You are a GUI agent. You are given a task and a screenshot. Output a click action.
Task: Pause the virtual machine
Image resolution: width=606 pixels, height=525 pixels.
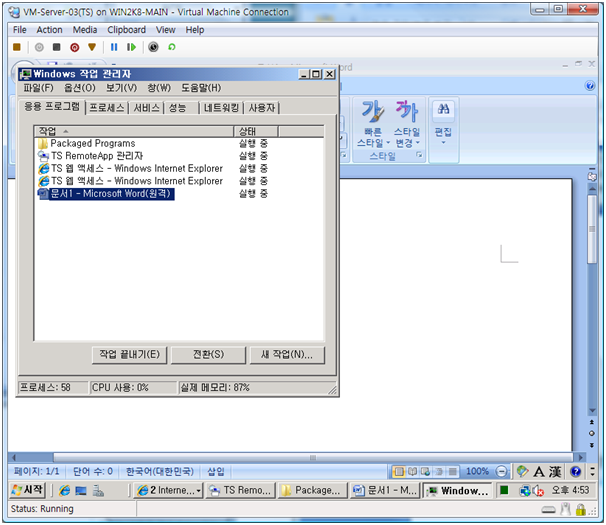pyautogui.click(x=114, y=47)
